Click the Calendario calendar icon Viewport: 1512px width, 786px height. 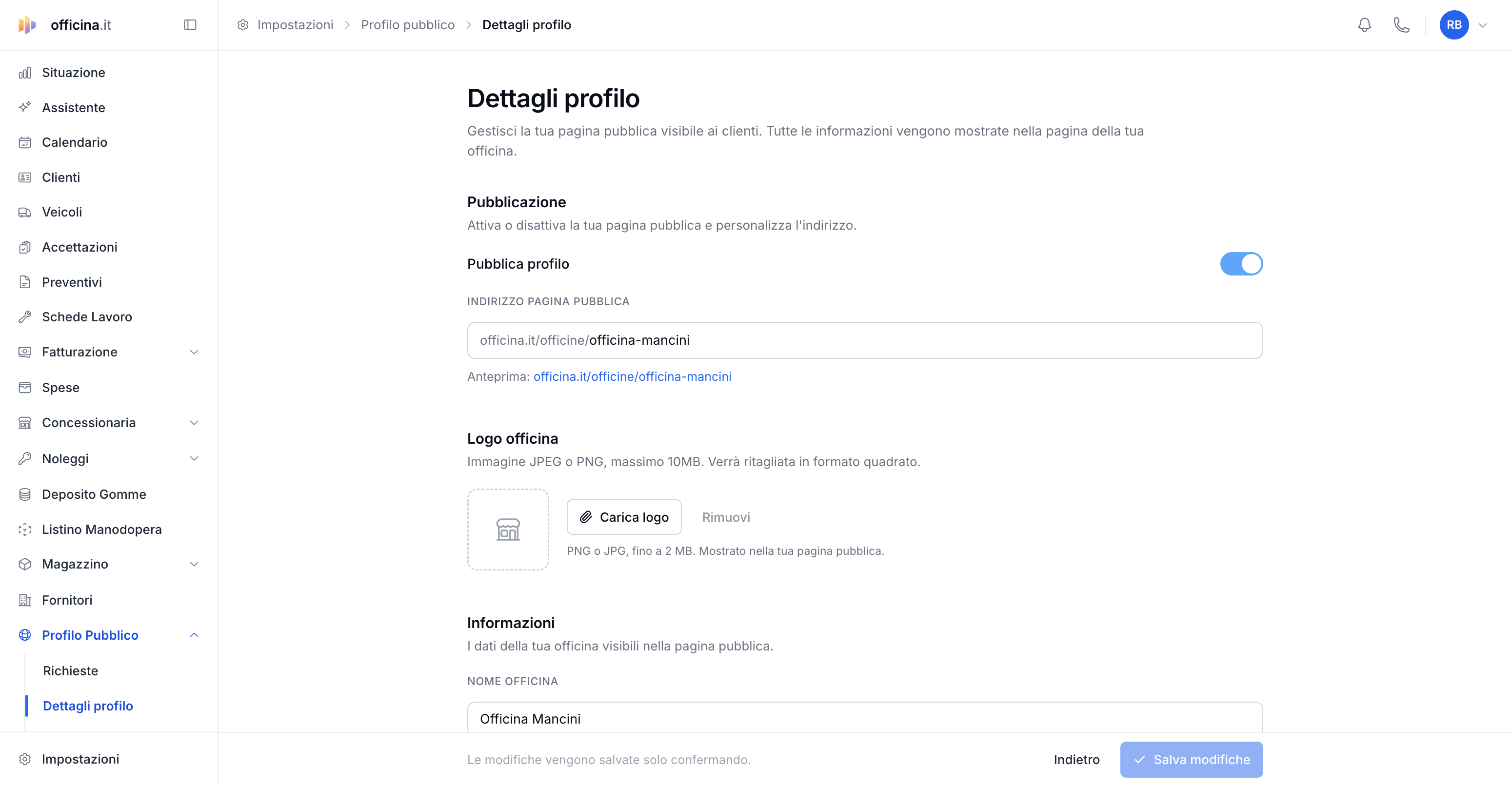click(x=25, y=142)
